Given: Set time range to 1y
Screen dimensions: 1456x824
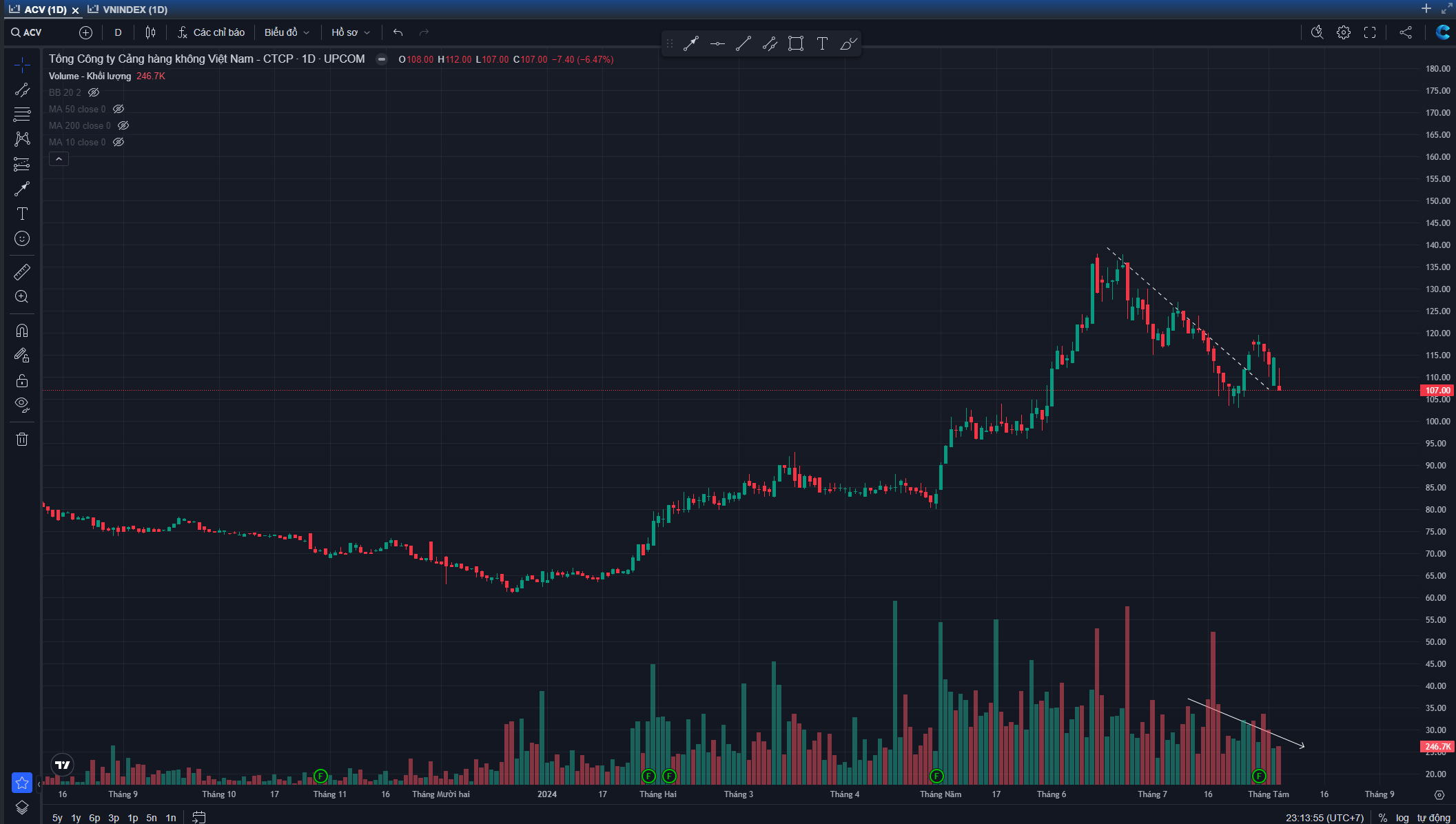Looking at the screenshot, I should point(76,818).
